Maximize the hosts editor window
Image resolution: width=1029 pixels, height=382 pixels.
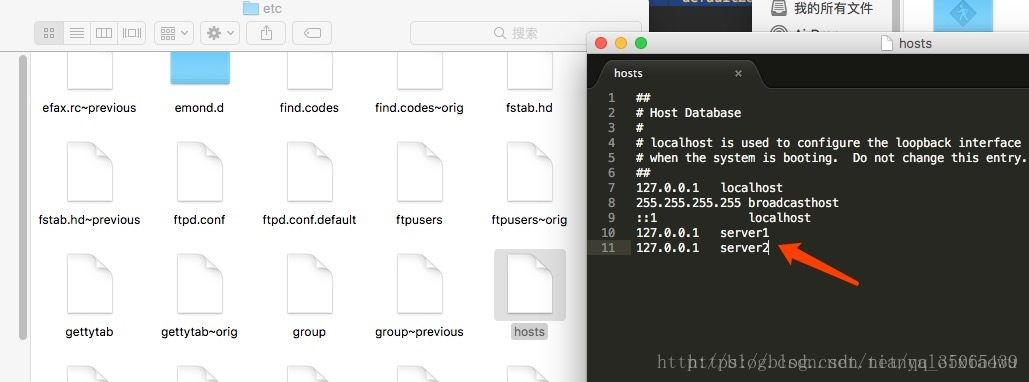coord(641,43)
